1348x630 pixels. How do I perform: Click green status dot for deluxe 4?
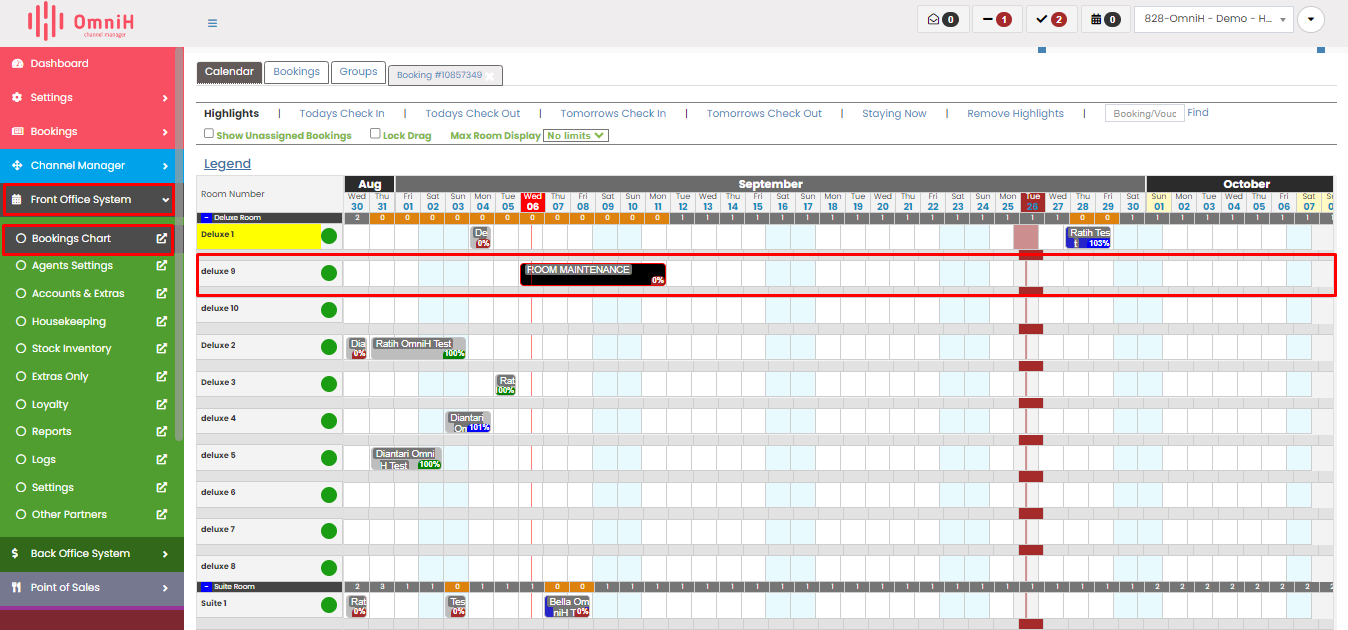tap(329, 421)
